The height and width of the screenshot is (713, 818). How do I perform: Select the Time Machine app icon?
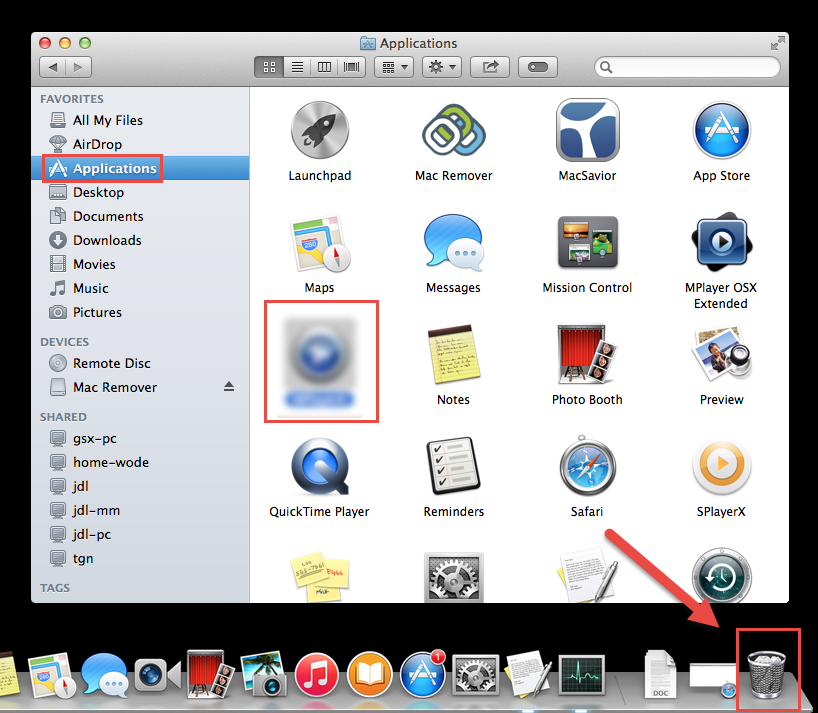(721, 575)
